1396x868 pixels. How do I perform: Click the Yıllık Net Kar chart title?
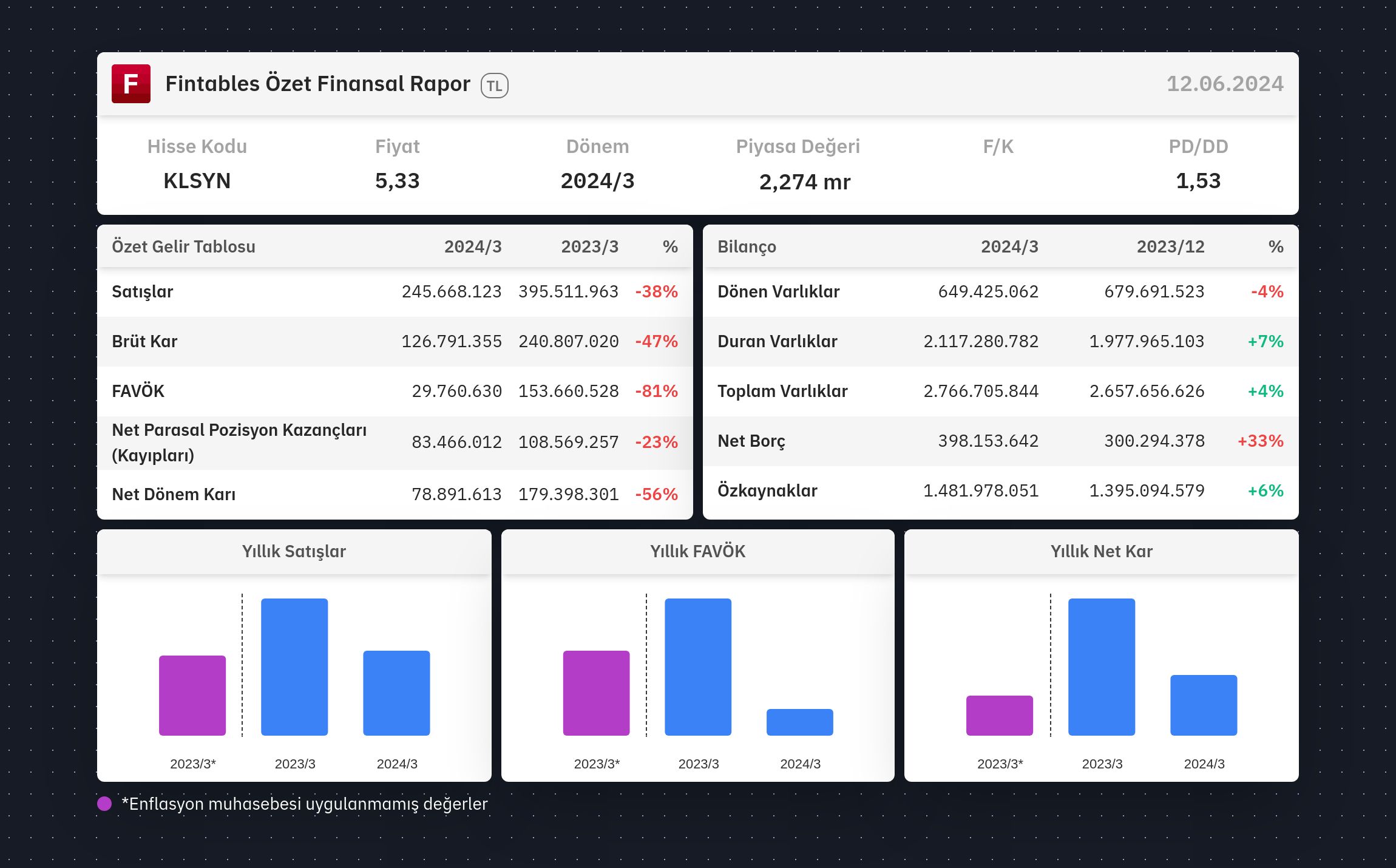click(x=1102, y=551)
